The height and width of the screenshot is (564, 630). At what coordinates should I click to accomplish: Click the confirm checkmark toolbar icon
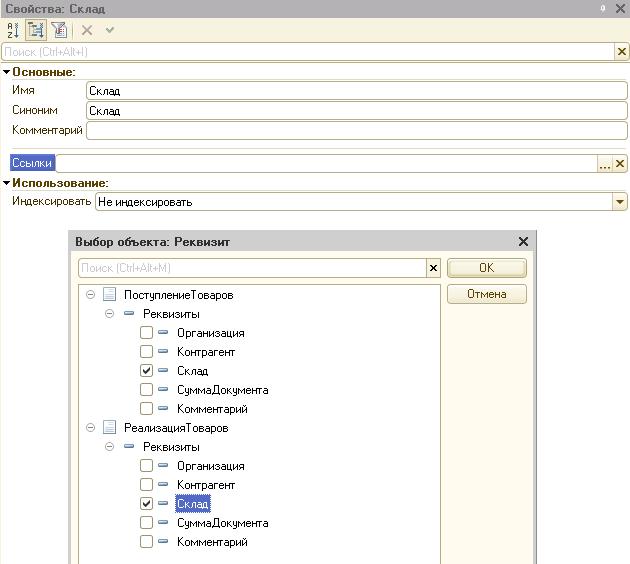point(110,30)
